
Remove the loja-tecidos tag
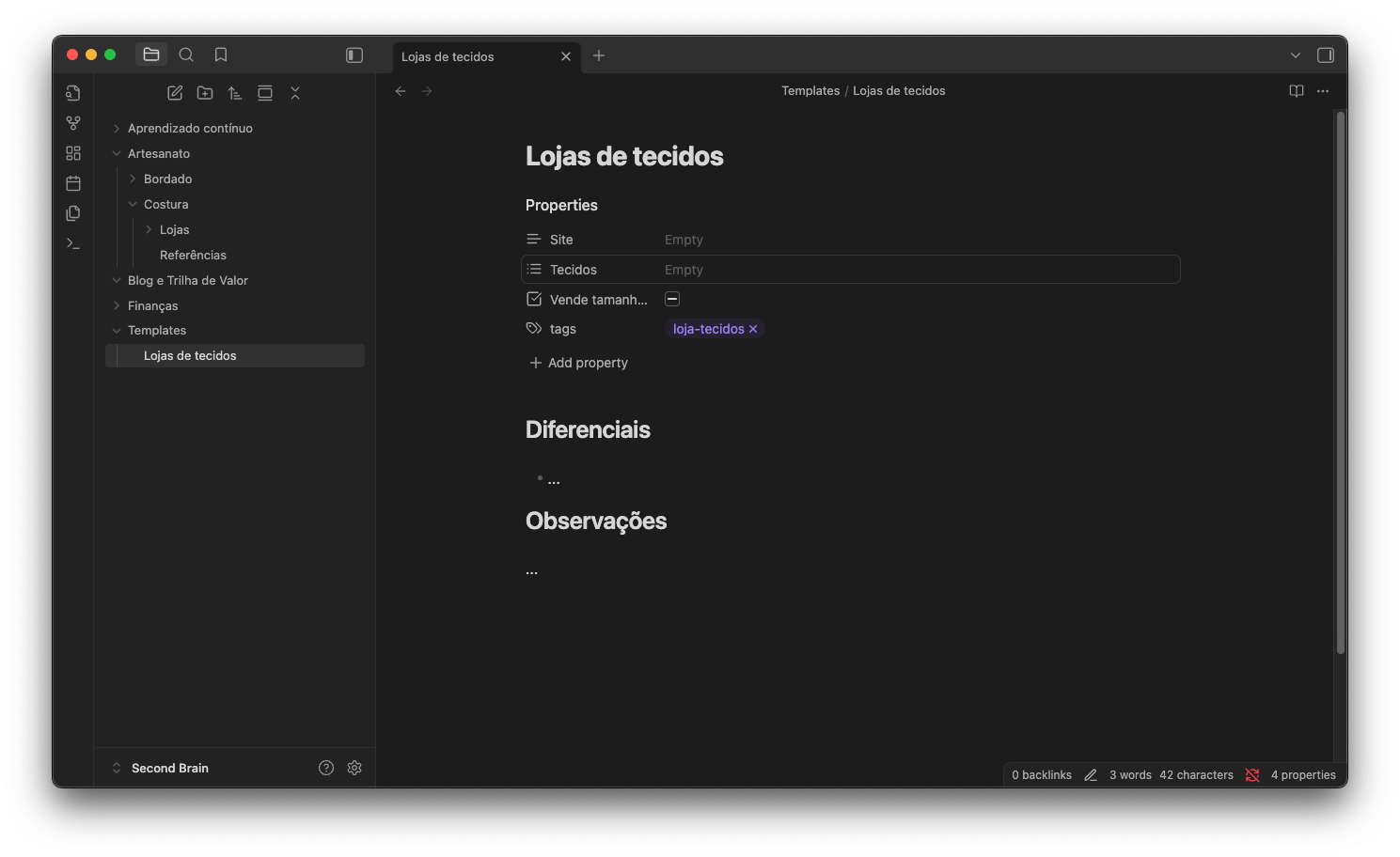tap(753, 328)
